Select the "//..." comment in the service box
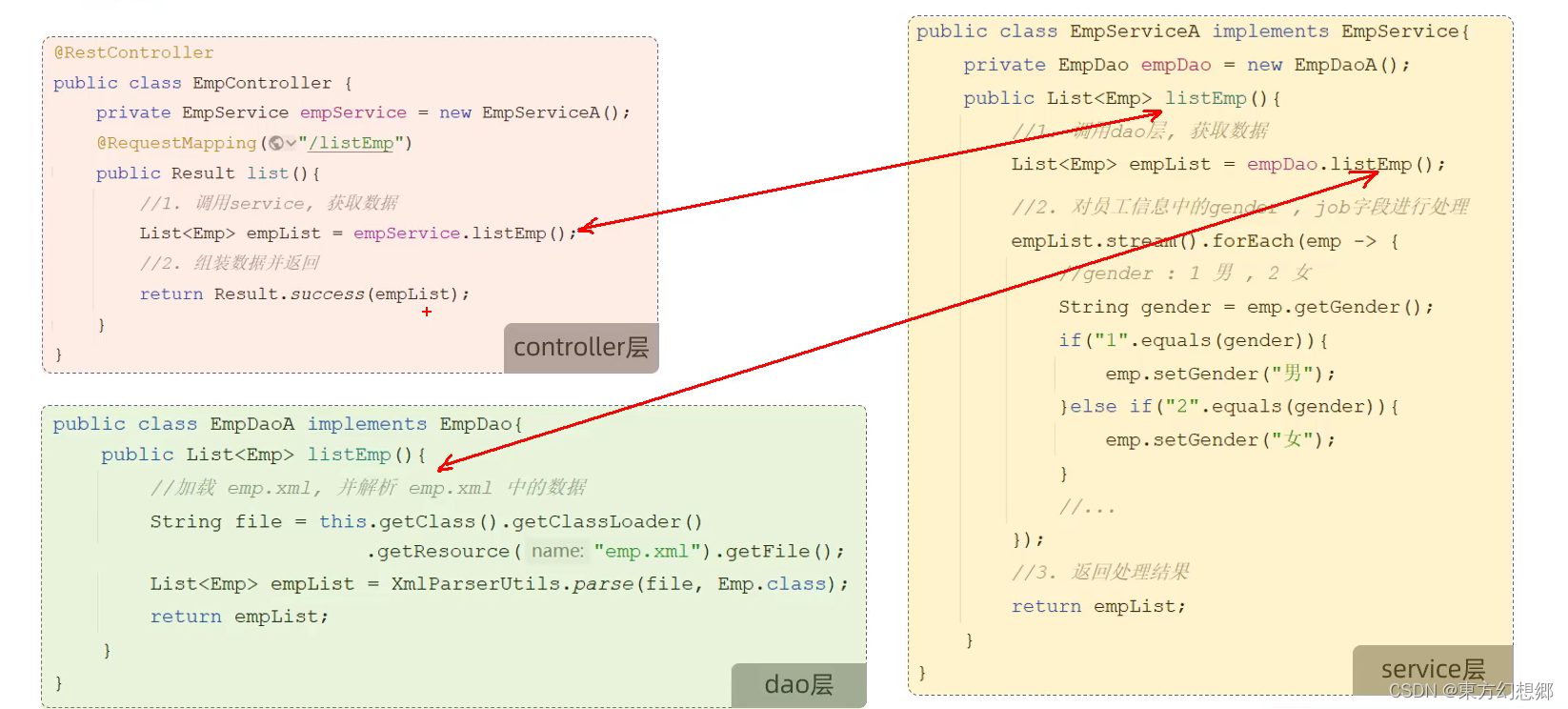1568x709 pixels. click(x=1087, y=507)
